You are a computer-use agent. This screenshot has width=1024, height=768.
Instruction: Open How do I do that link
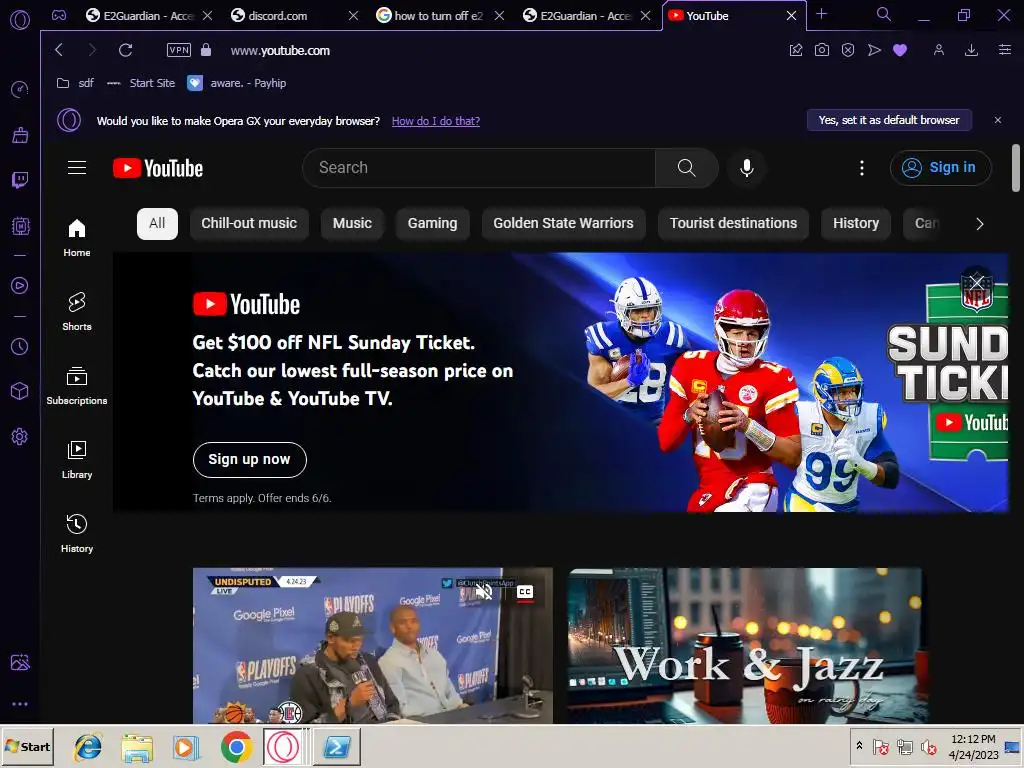click(x=436, y=121)
